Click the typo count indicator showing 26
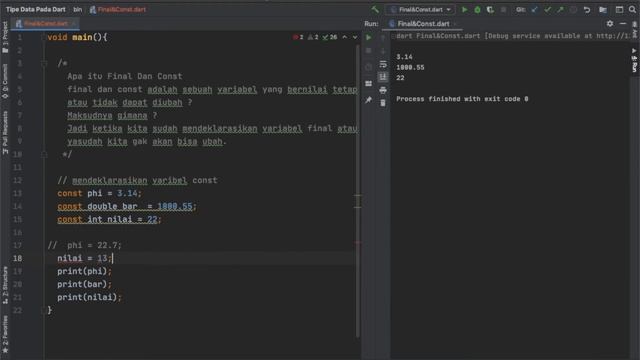The width and height of the screenshot is (640, 360). click(330, 37)
